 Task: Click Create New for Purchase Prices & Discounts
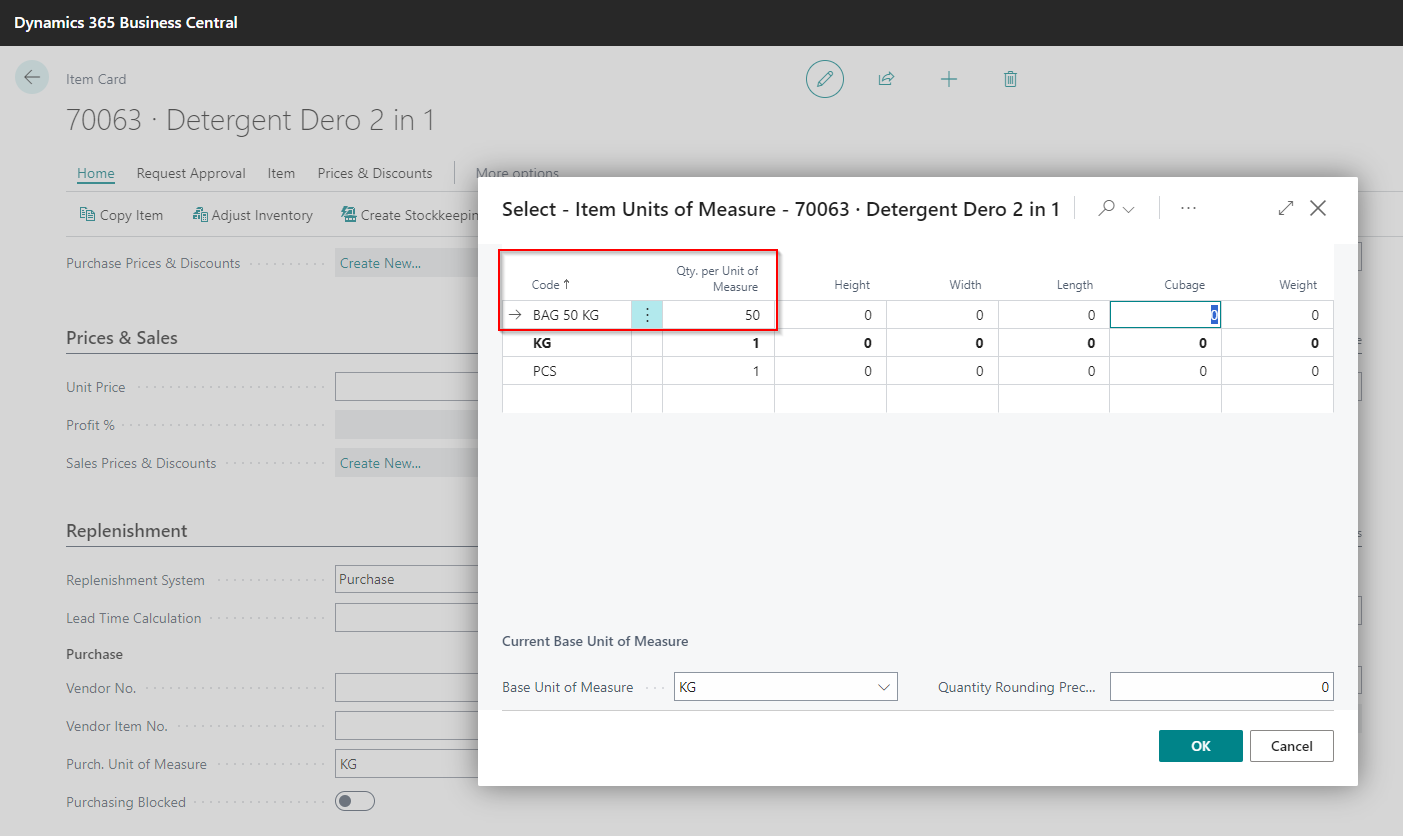tap(380, 263)
